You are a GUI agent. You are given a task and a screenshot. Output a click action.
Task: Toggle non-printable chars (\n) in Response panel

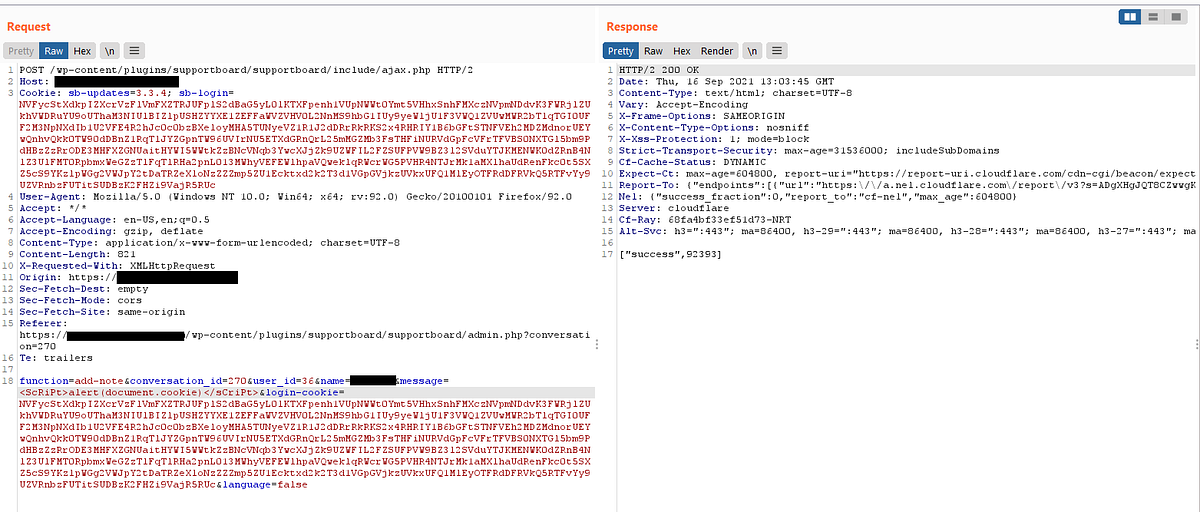pos(752,50)
